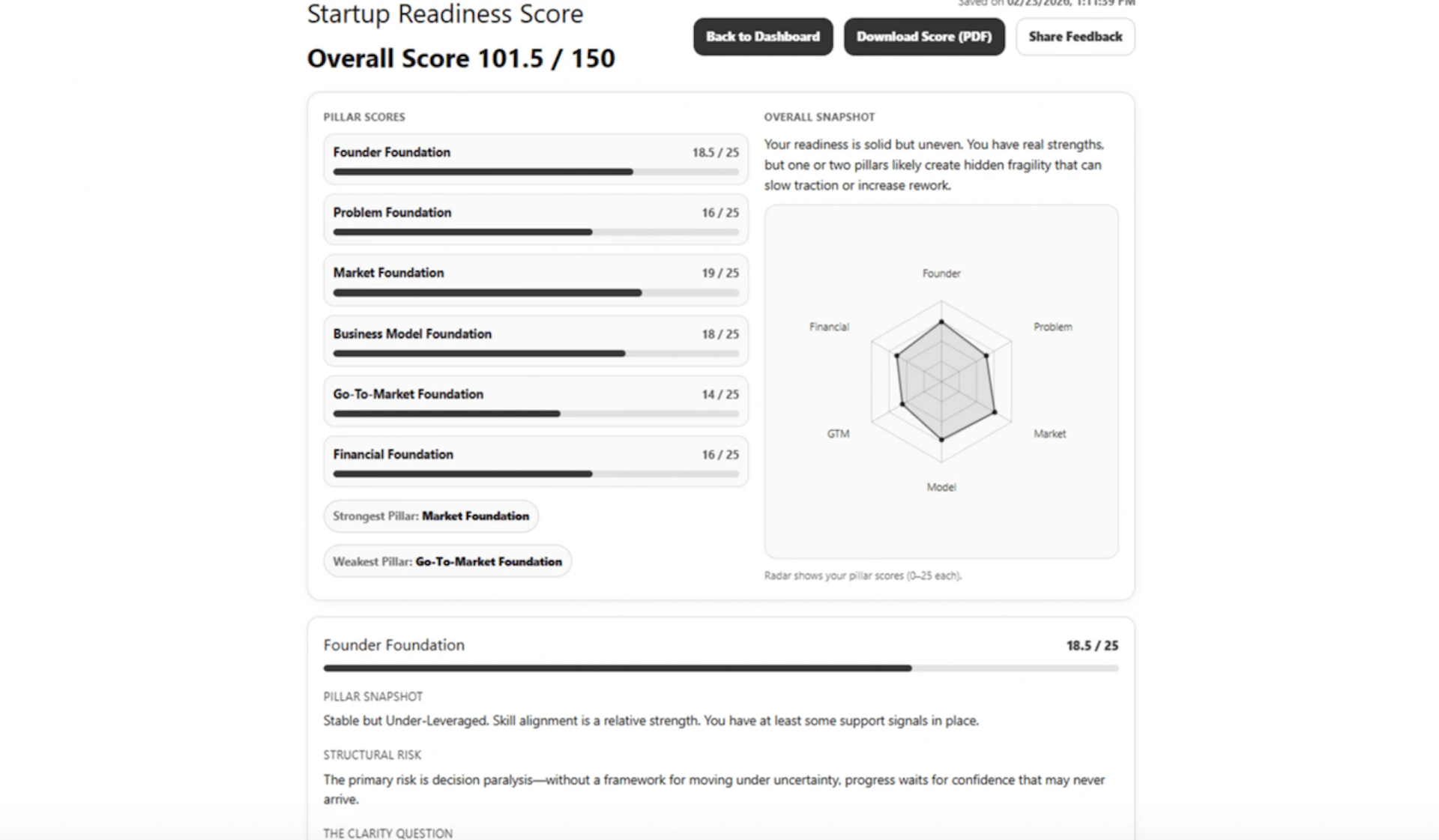The width and height of the screenshot is (1439, 840).
Task: Click the radar chart hexagon
Action: point(941,381)
